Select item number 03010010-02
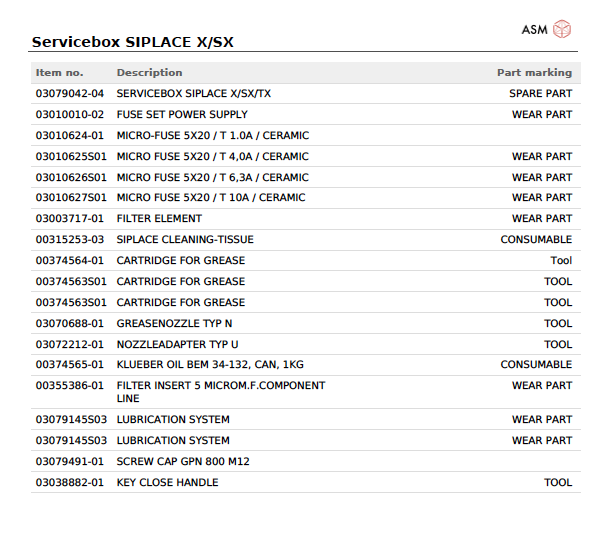Viewport: 605px width, 547px height. (70, 115)
